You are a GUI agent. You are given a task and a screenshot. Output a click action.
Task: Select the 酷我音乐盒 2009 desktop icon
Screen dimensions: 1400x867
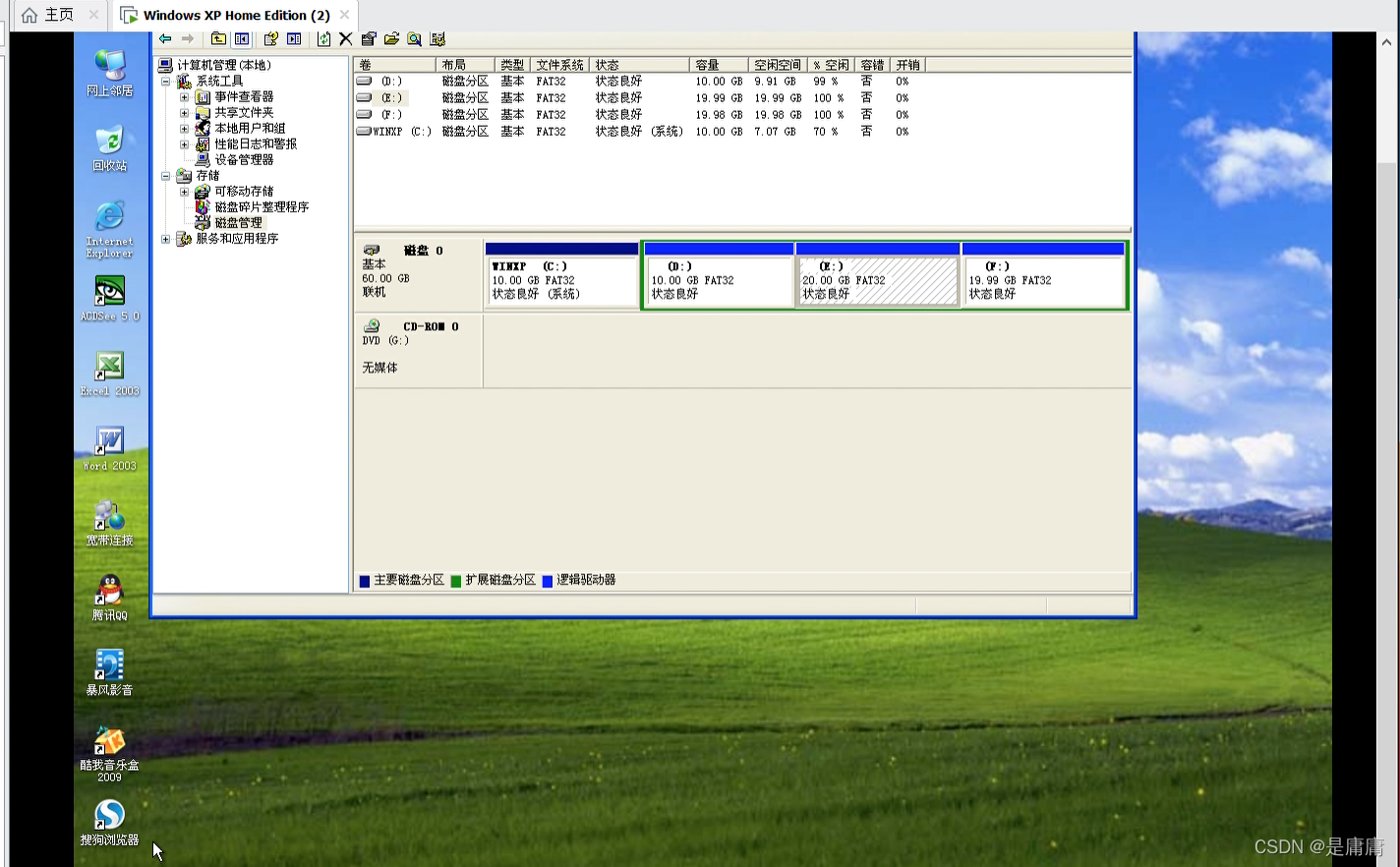(109, 754)
